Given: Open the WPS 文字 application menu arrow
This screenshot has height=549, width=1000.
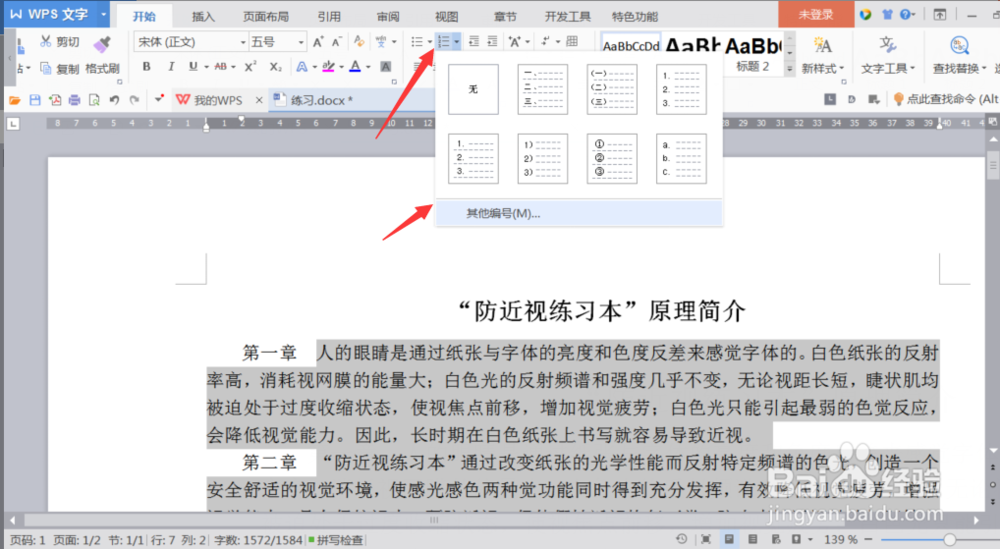Looking at the screenshot, I should pos(103,13).
